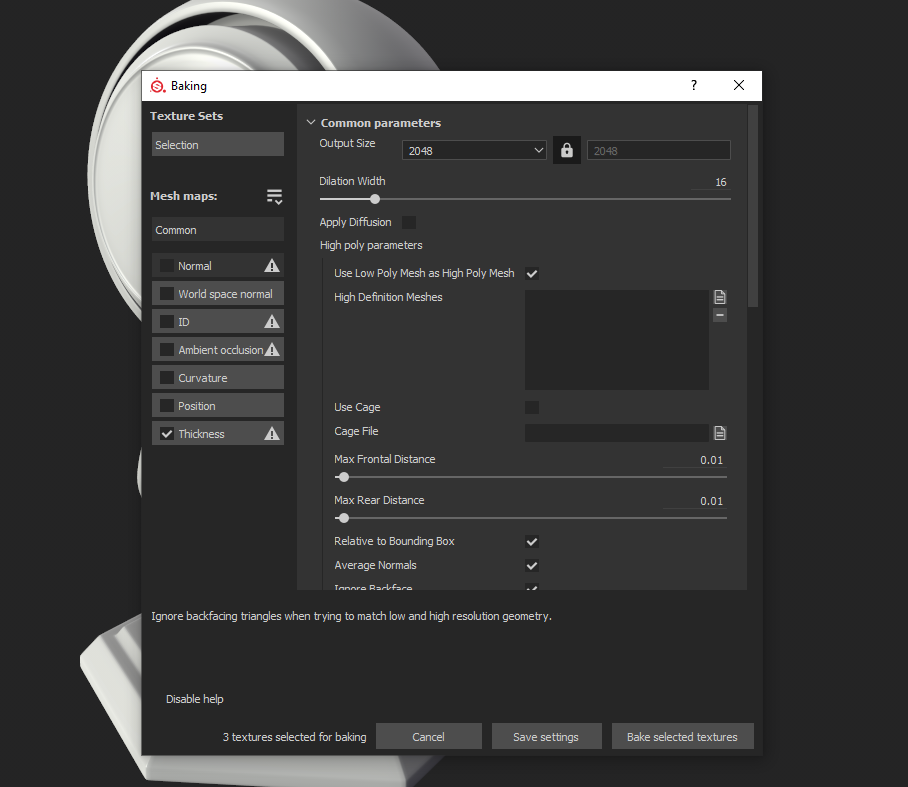908x787 pixels.
Task: Click the output size lock icon
Action: click(x=567, y=150)
